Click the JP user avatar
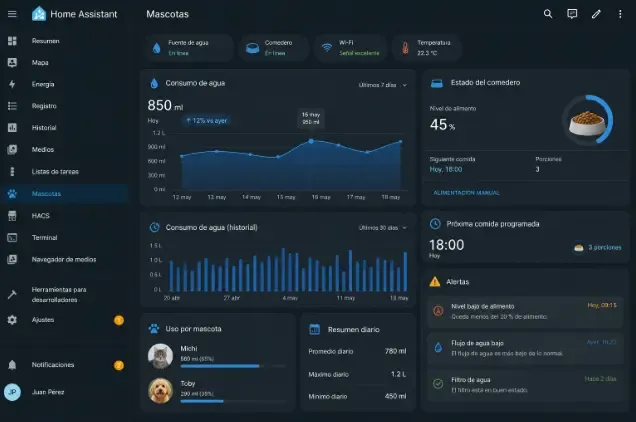Image resolution: width=636 pixels, height=422 pixels. [x=12, y=392]
